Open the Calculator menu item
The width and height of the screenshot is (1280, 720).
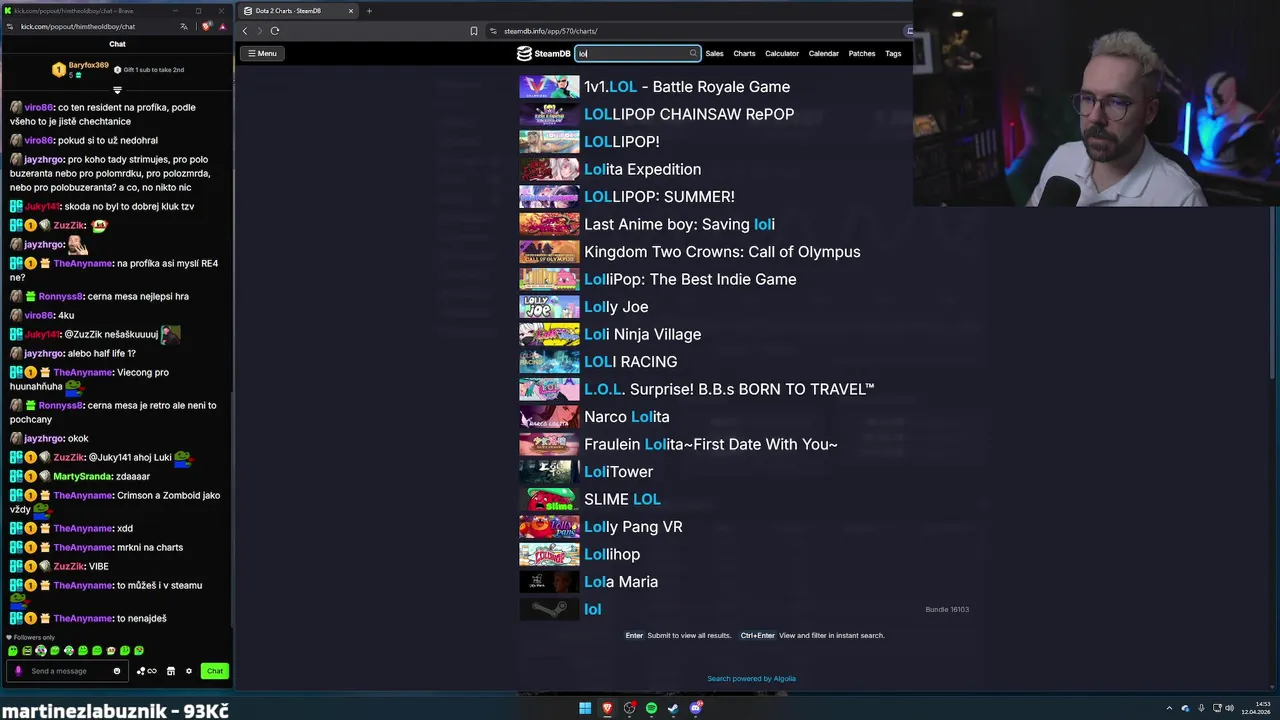782,53
